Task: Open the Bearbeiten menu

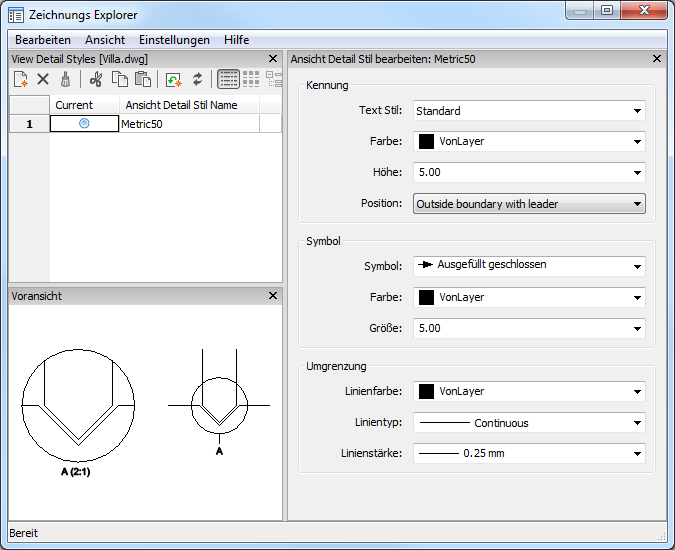Action: 43,40
